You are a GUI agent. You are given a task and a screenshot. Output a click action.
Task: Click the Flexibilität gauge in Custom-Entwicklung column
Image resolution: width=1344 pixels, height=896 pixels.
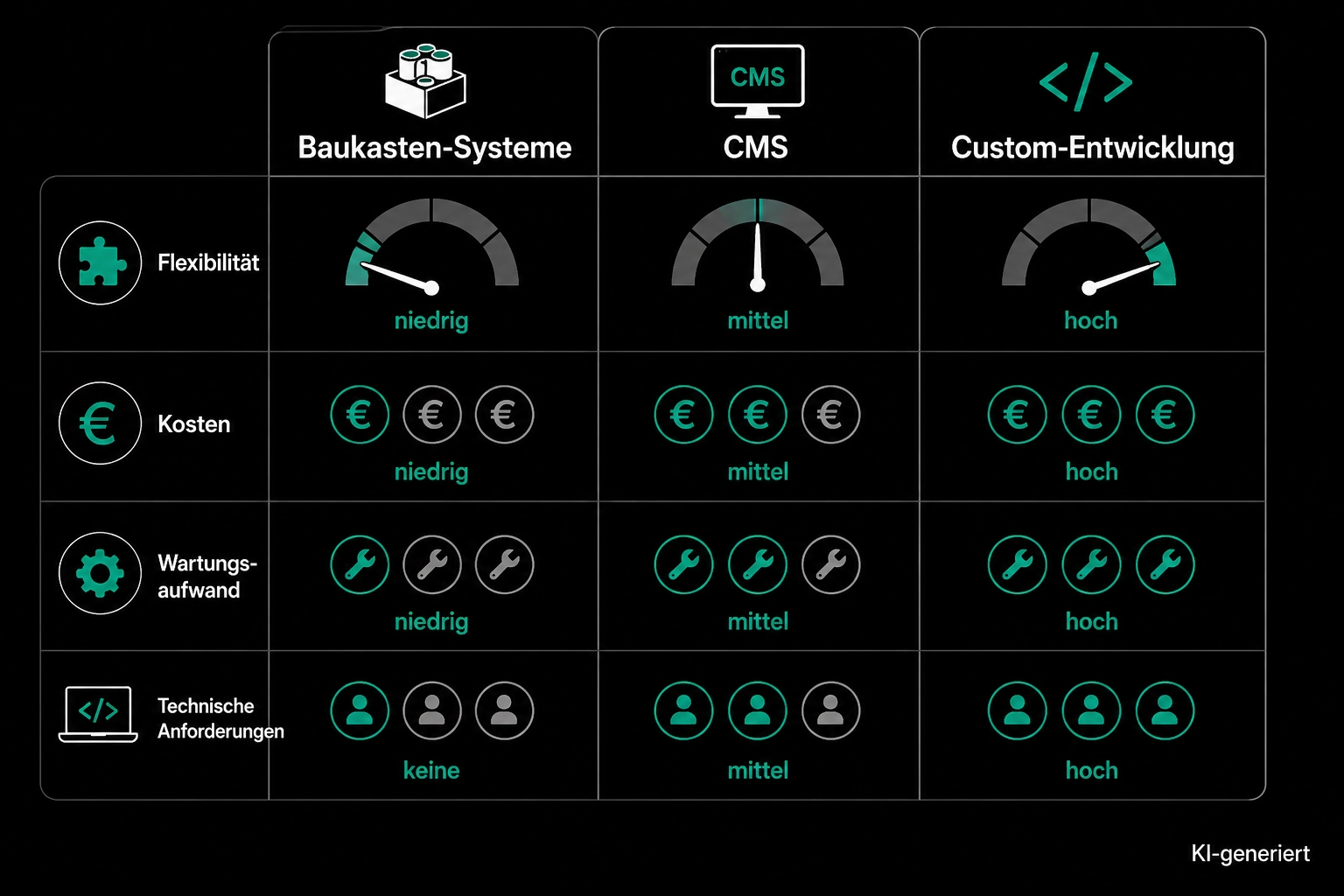click(1089, 246)
